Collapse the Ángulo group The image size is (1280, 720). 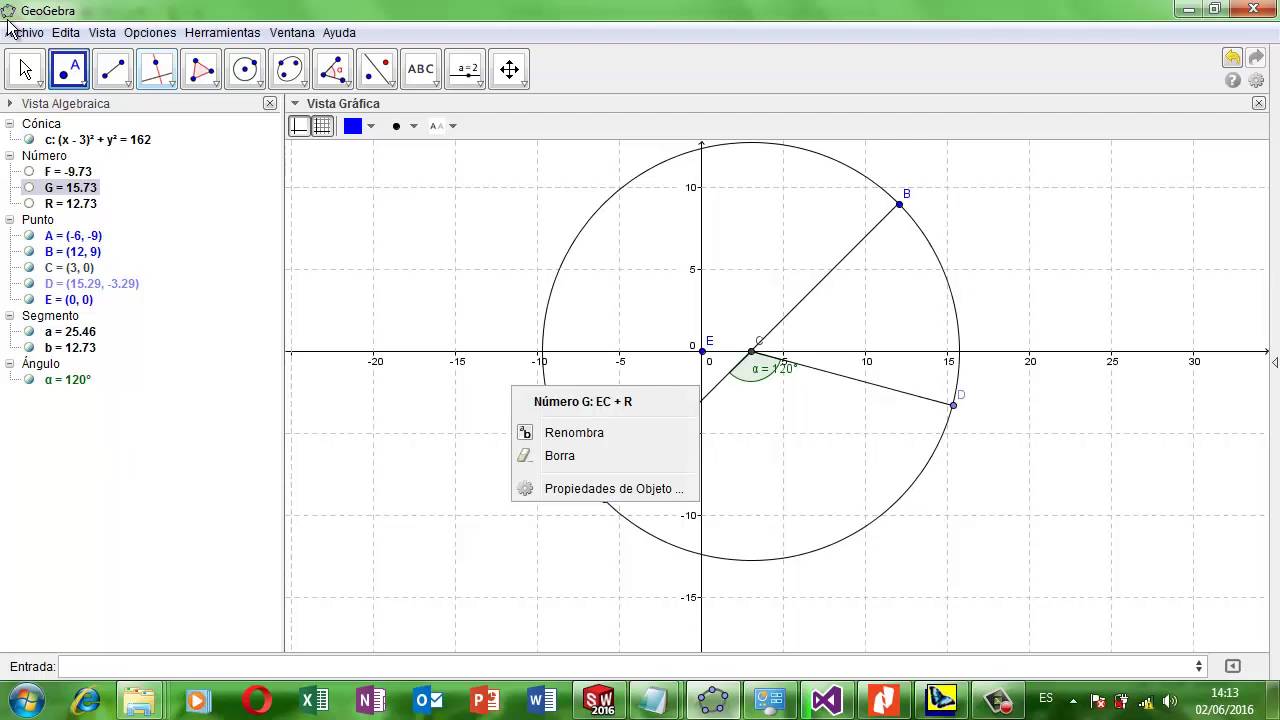point(10,364)
